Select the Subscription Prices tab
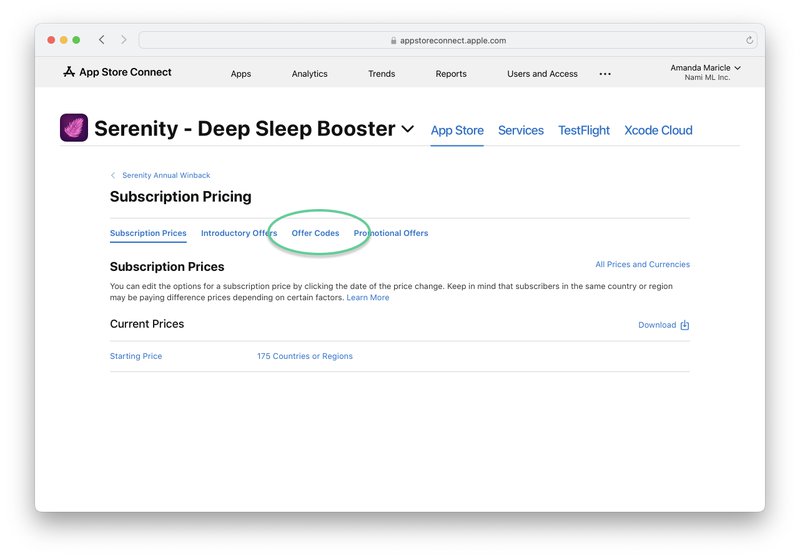This screenshot has width=800, height=558. 148,233
